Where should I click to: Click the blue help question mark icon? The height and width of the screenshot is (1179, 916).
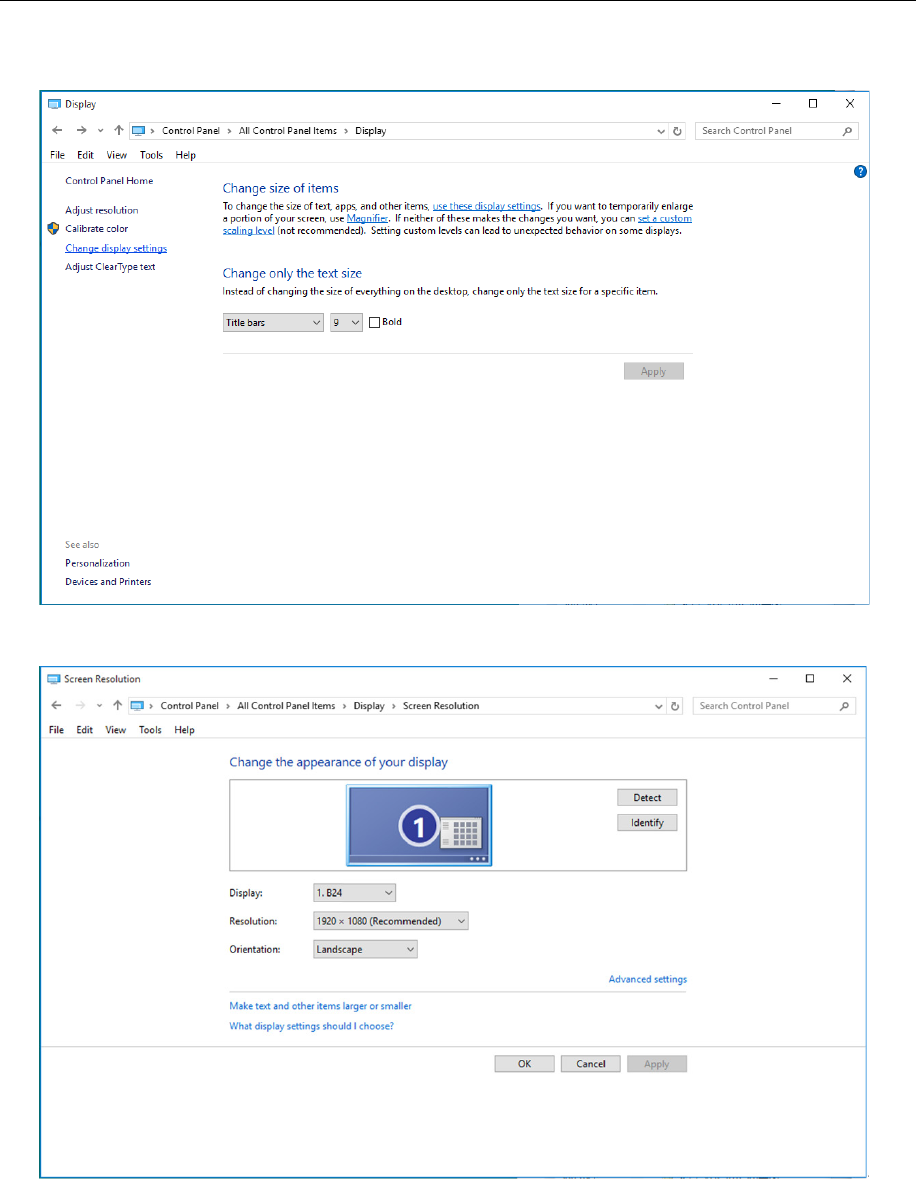pos(860,172)
